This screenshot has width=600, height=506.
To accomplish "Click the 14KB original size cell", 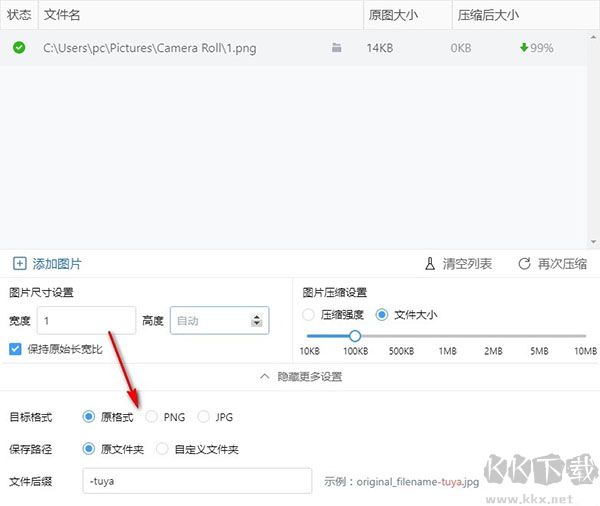I will coord(380,48).
